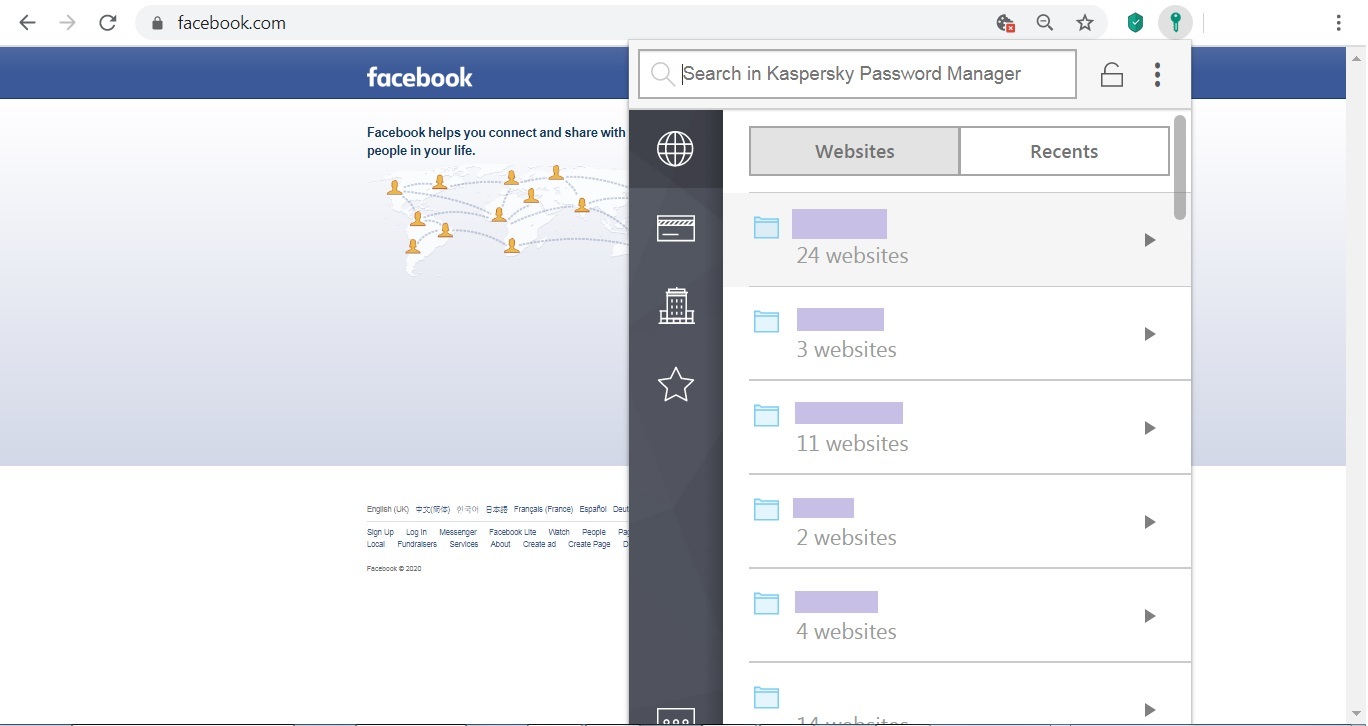This screenshot has width=1368, height=726.
Task: Click the '24 websites' count text
Action: pos(852,255)
